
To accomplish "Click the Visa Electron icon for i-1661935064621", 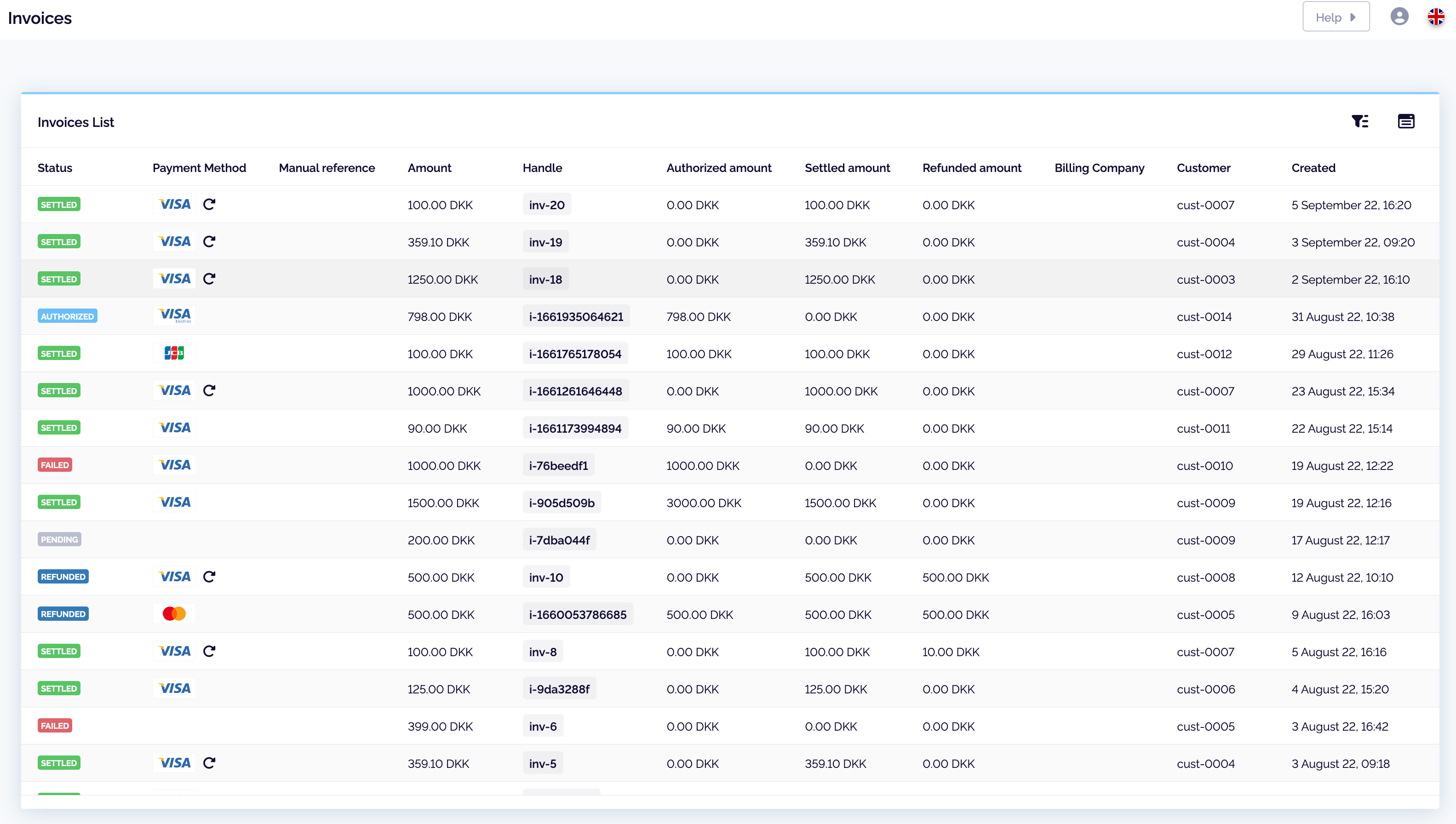I will click(x=174, y=316).
